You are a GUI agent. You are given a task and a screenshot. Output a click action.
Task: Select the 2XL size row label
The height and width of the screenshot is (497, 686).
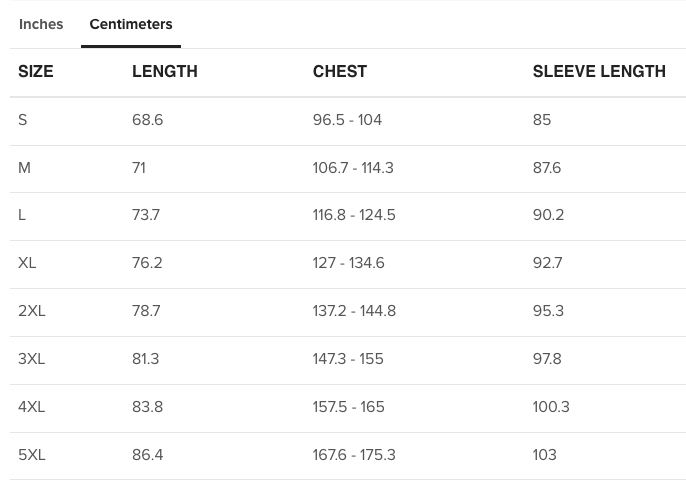coord(32,311)
